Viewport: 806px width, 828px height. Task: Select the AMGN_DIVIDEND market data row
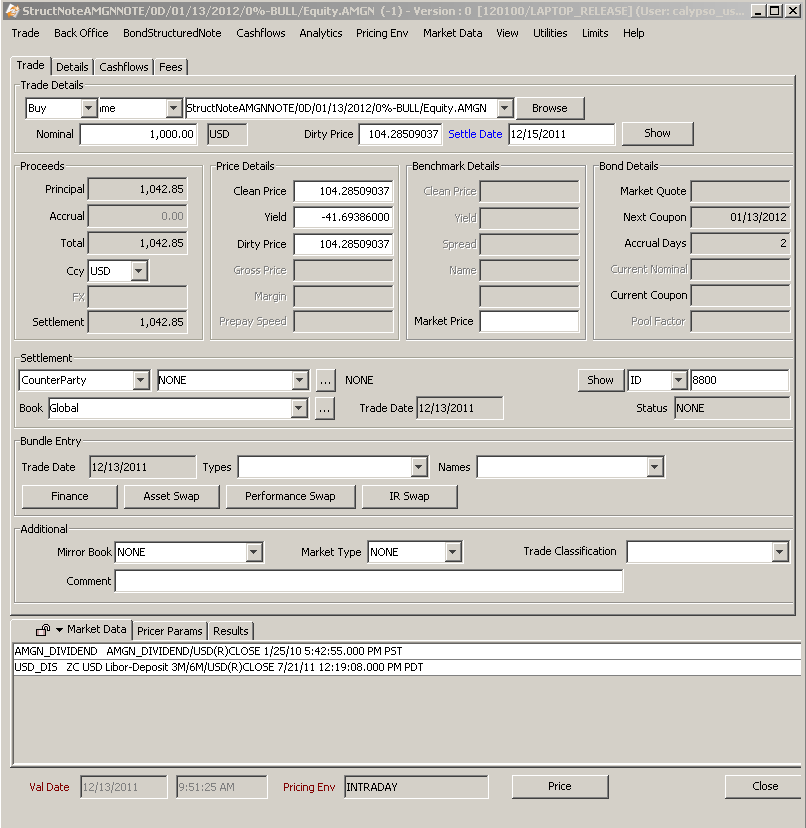pyautogui.click(x=407, y=651)
